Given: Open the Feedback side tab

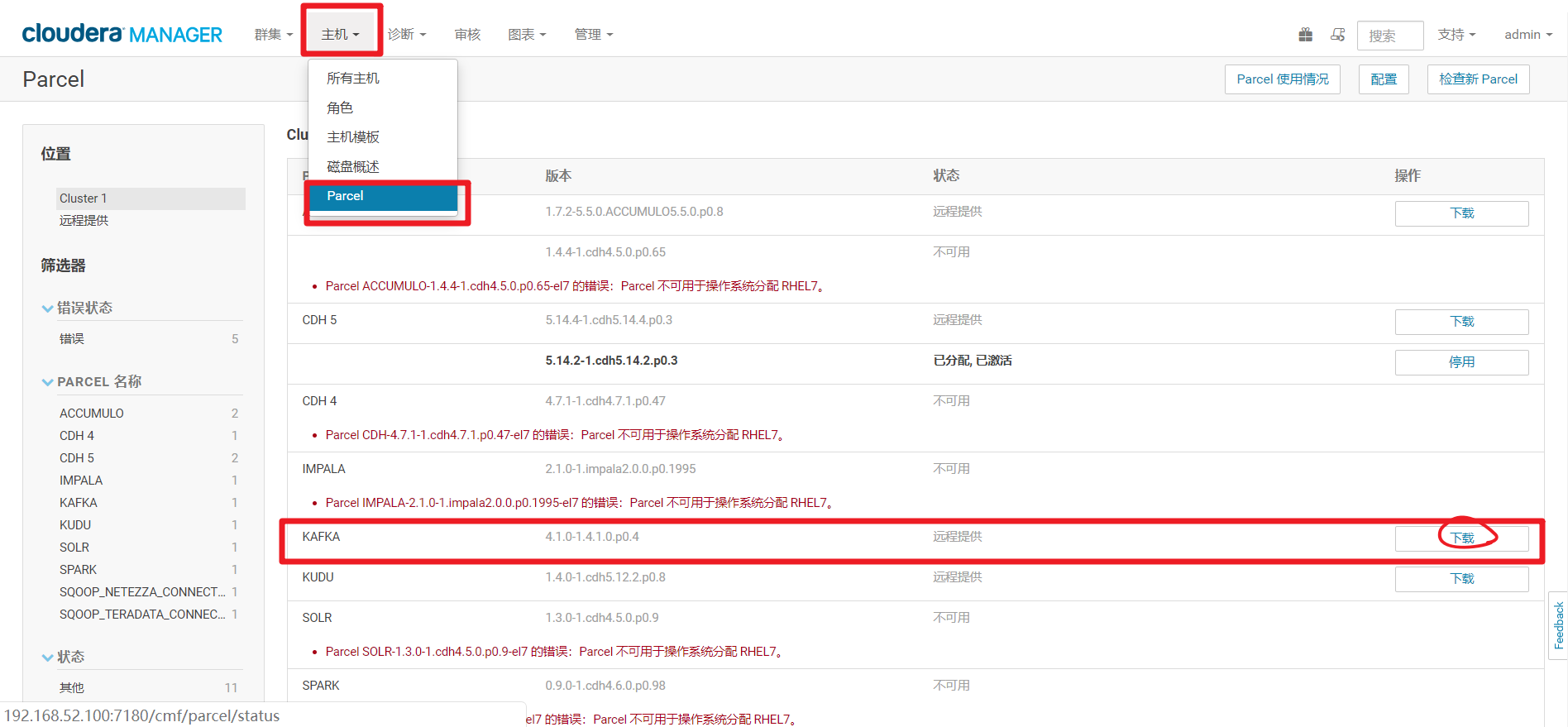Looking at the screenshot, I should click(x=1558, y=625).
